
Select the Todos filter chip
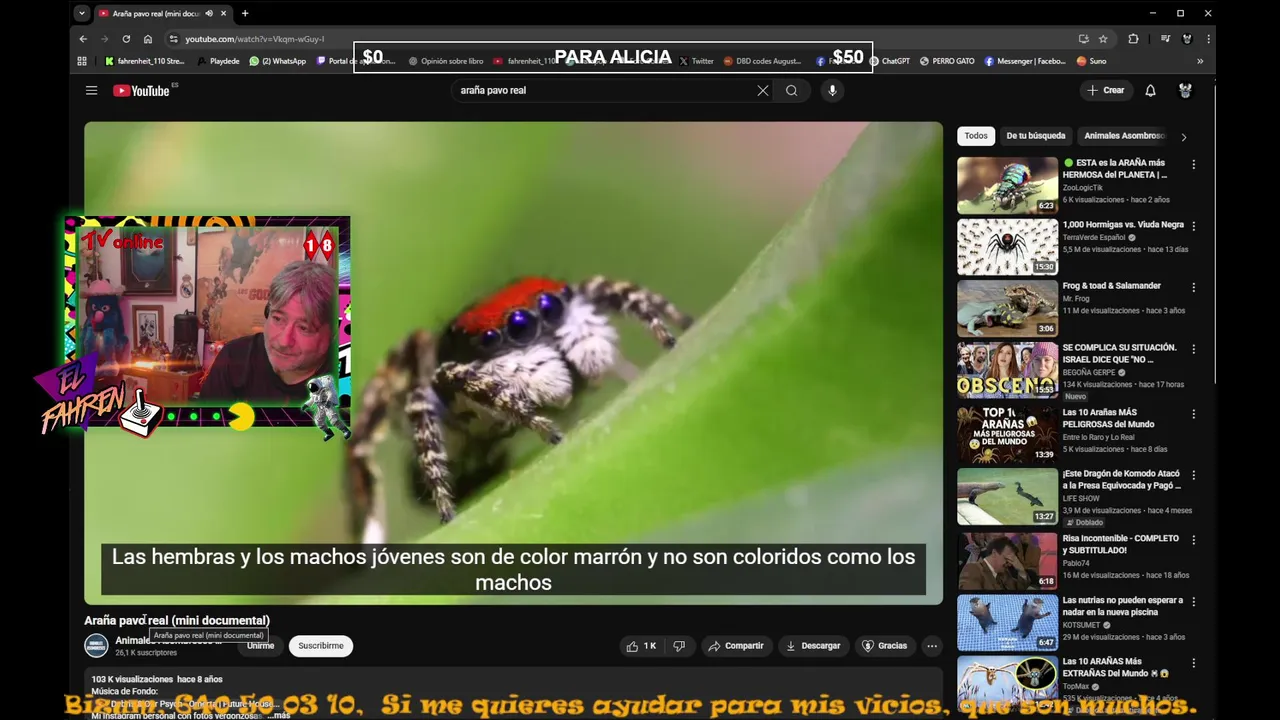[x=976, y=136]
